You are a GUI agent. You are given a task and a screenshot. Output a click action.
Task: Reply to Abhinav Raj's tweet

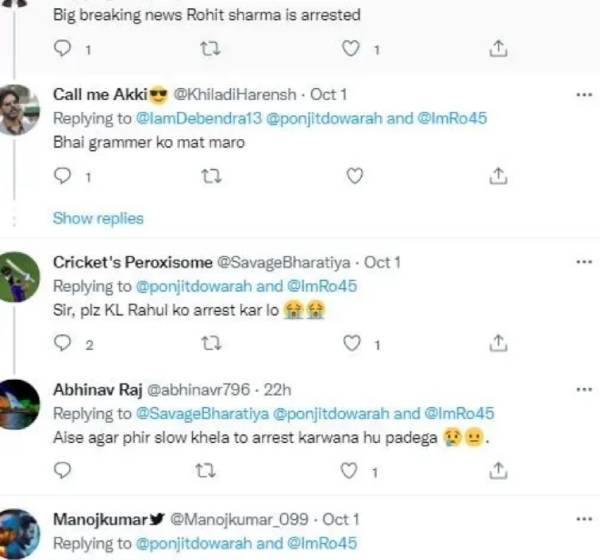coord(63,470)
